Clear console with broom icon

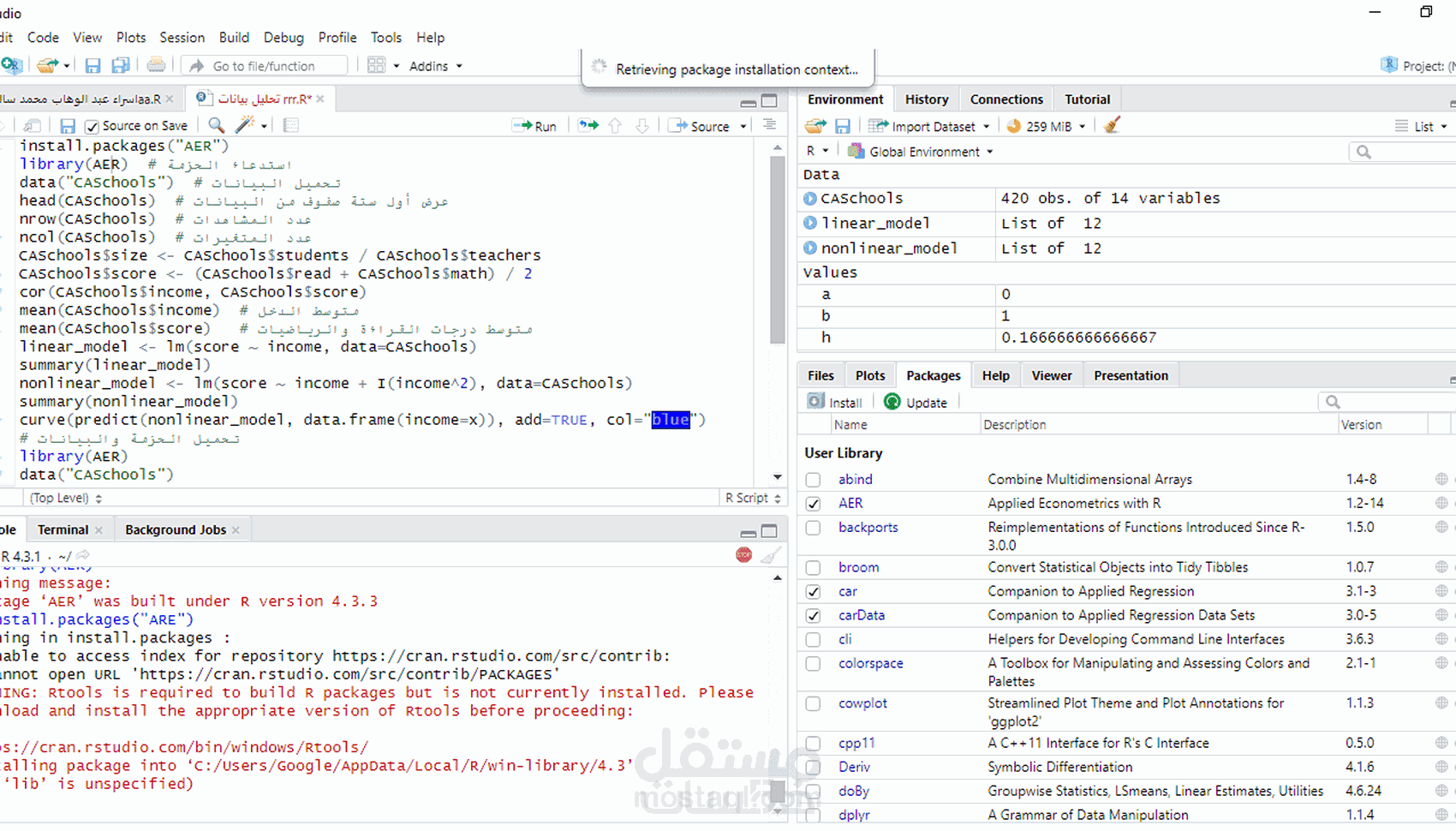[x=771, y=555]
